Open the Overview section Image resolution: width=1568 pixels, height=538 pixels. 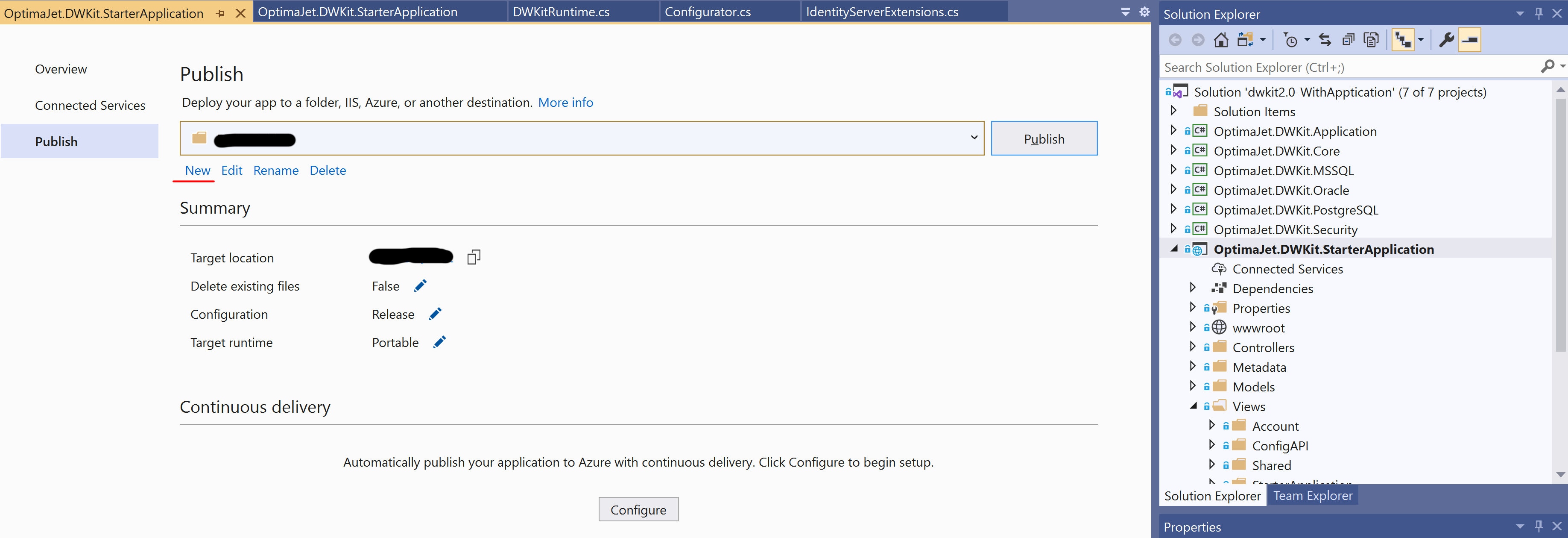coord(61,69)
